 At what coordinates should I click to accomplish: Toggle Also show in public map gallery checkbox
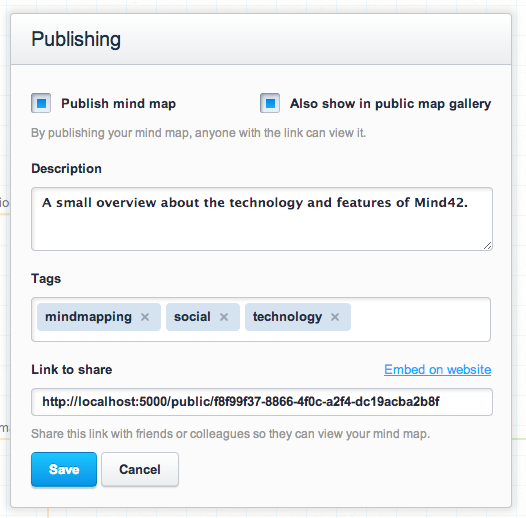[x=270, y=103]
